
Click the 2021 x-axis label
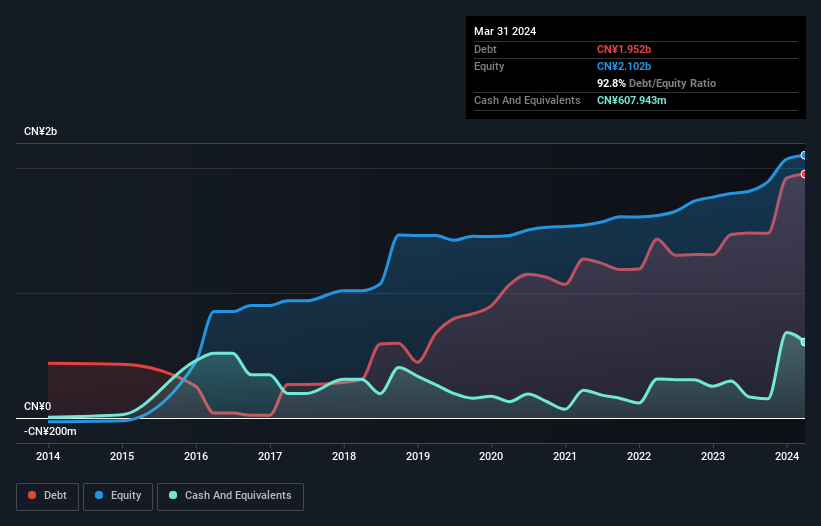tap(565, 456)
